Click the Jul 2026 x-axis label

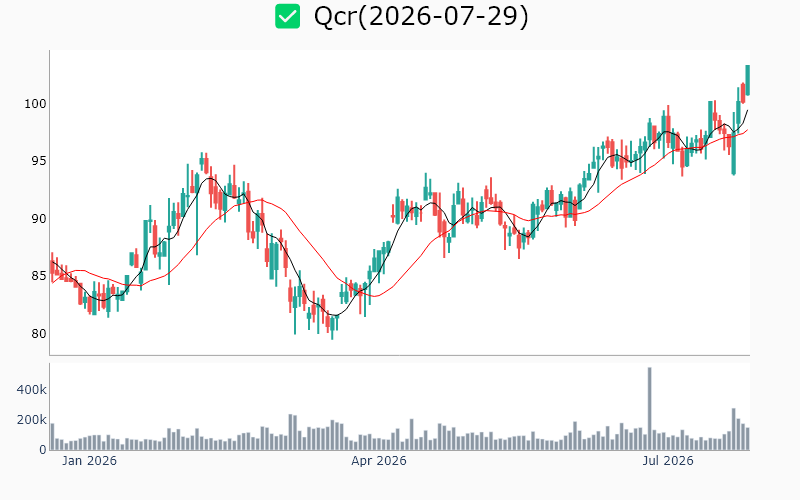tap(667, 461)
